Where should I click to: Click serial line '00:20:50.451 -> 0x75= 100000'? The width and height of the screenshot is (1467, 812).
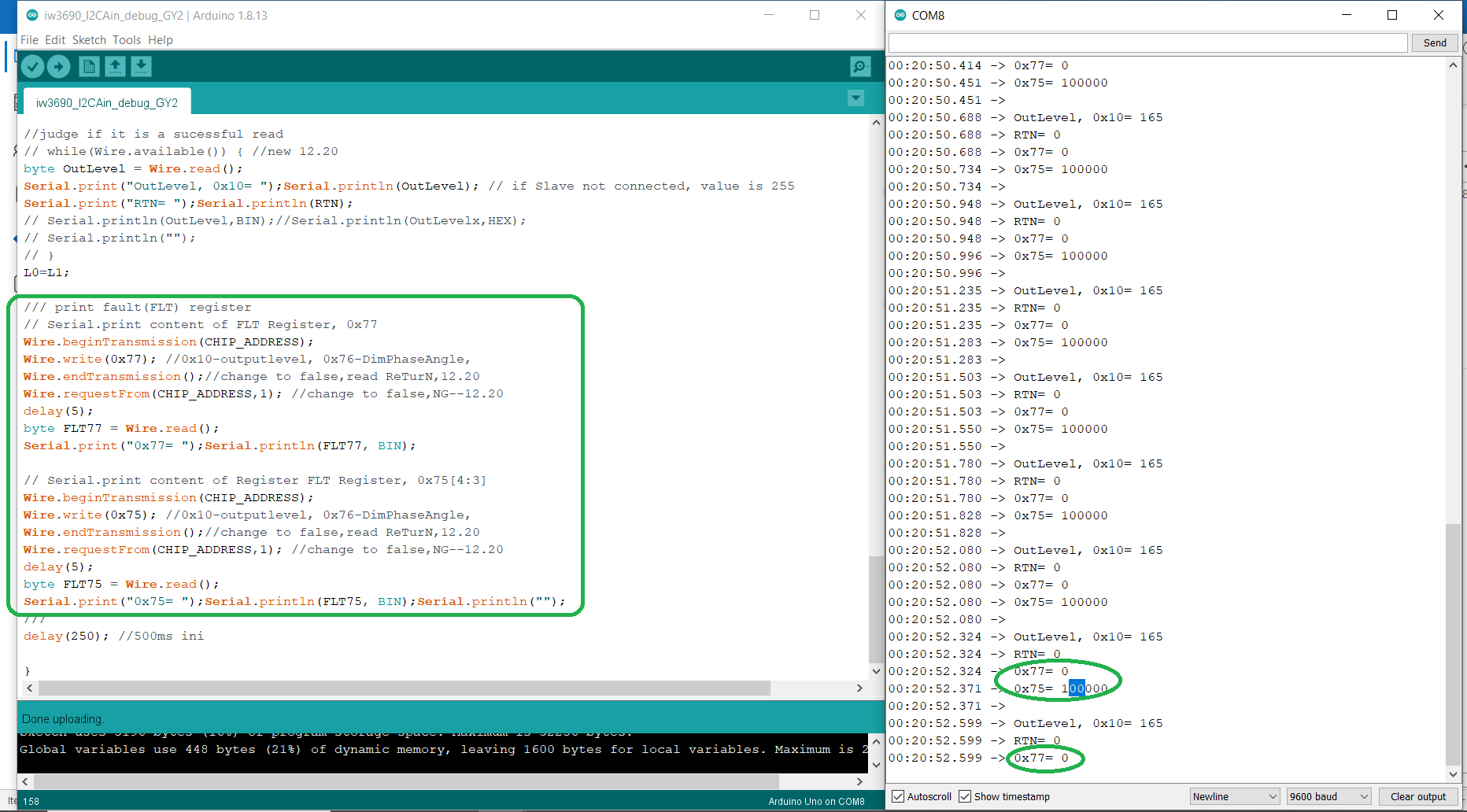pyautogui.click(x=998, y=83)
